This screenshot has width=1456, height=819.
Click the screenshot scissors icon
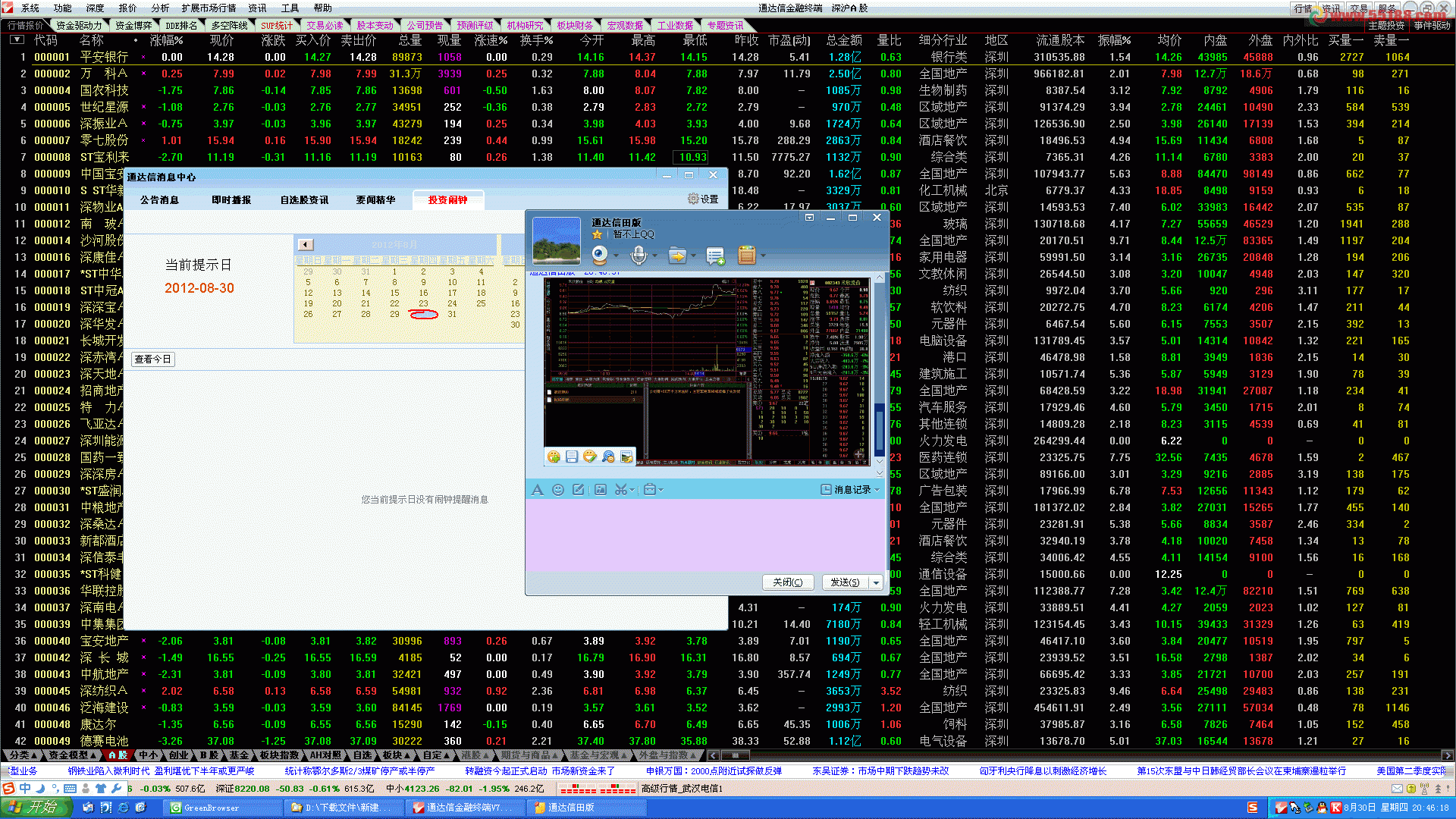620,490
